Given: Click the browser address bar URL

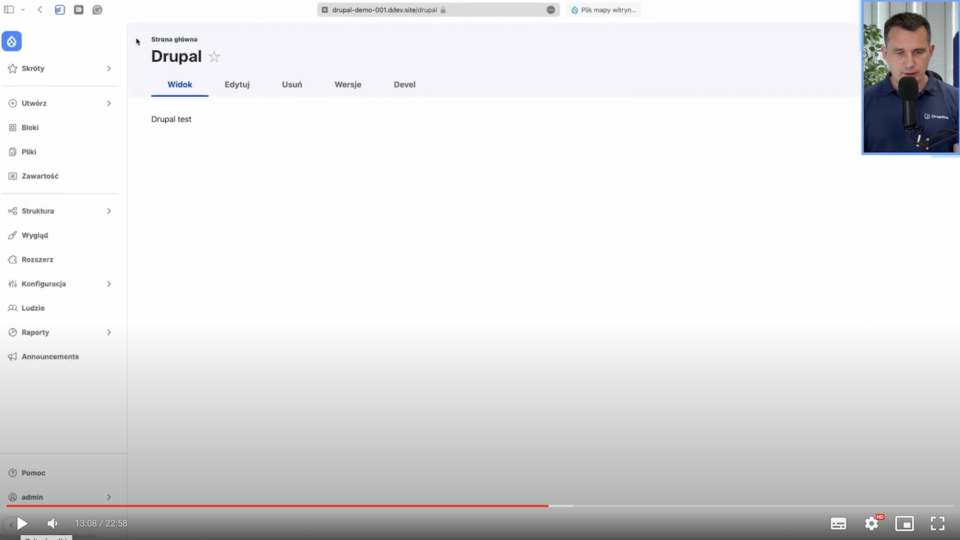Looking at the screenshot, I should tap(384, 10).
